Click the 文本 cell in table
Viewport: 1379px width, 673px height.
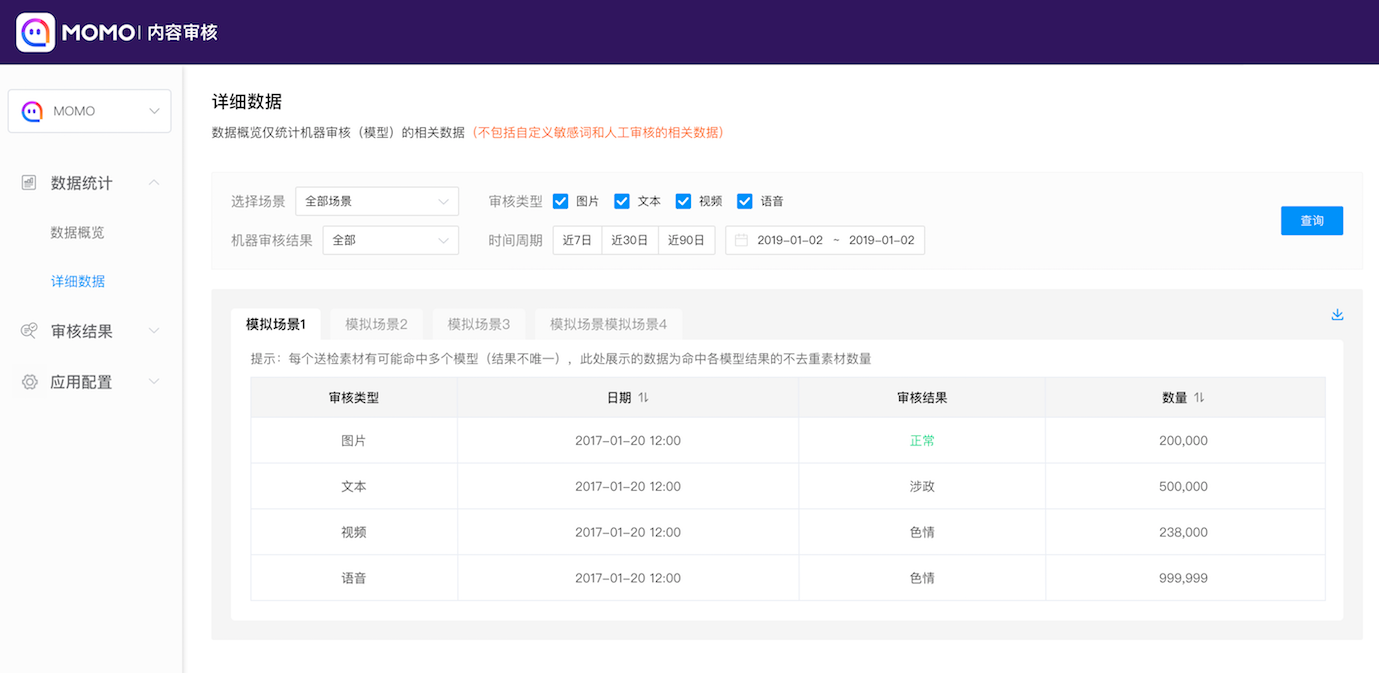coord(354,486)
